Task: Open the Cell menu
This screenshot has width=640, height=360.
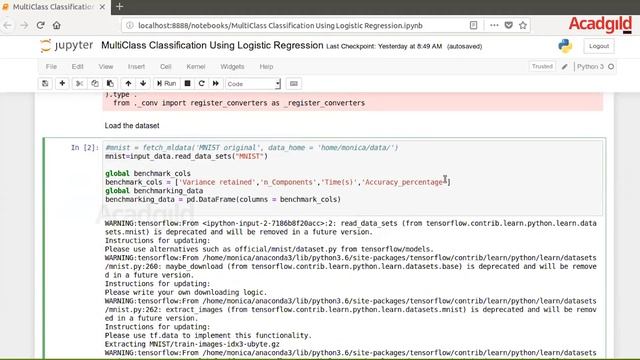Action: (166, 67)
